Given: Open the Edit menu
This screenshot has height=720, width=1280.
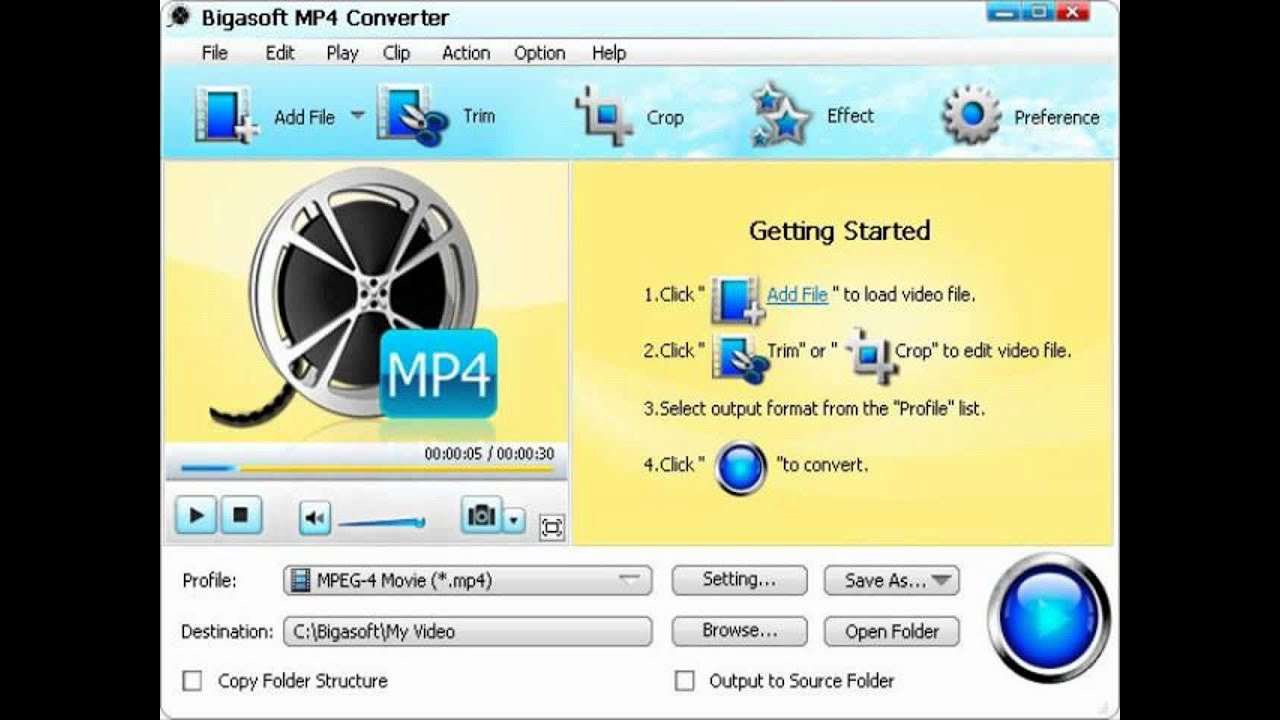Looking at the screenshot, I should point(280,53).
